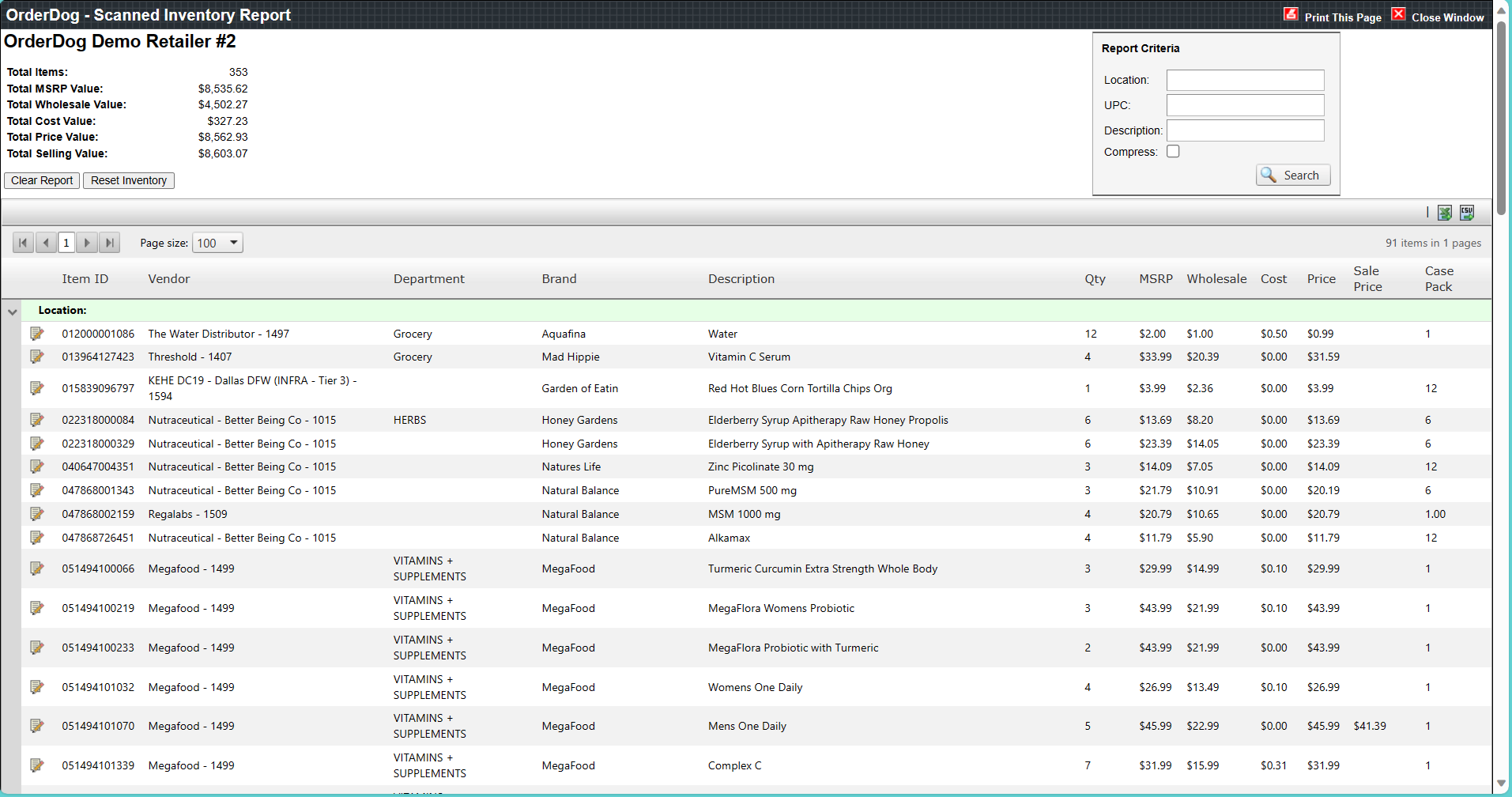Edit row for Mens One Daily
This screenshot has width=1512, height=797.
click(x=37, y=726)
